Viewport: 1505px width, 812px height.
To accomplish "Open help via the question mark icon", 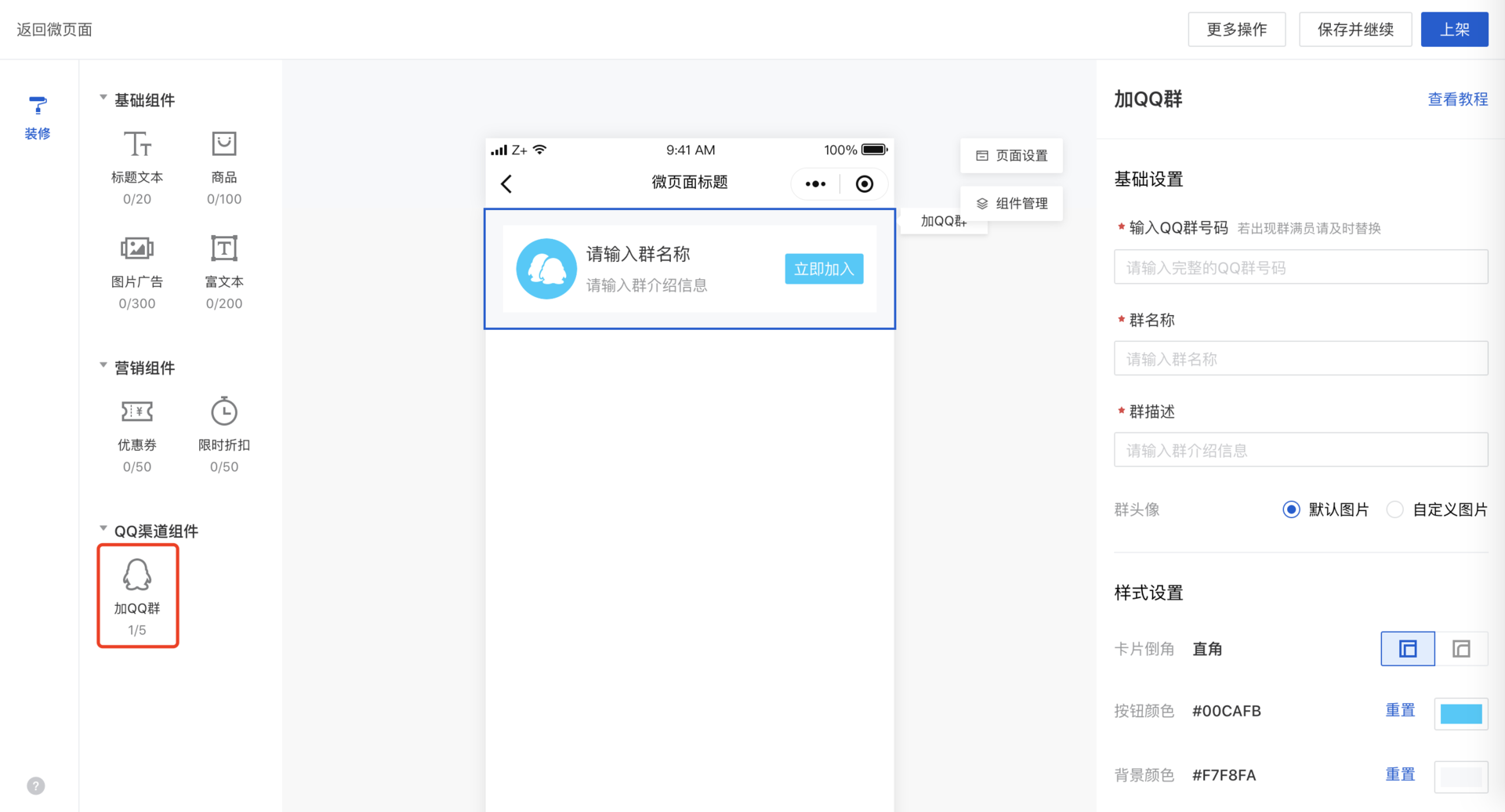I will point(36,785).
